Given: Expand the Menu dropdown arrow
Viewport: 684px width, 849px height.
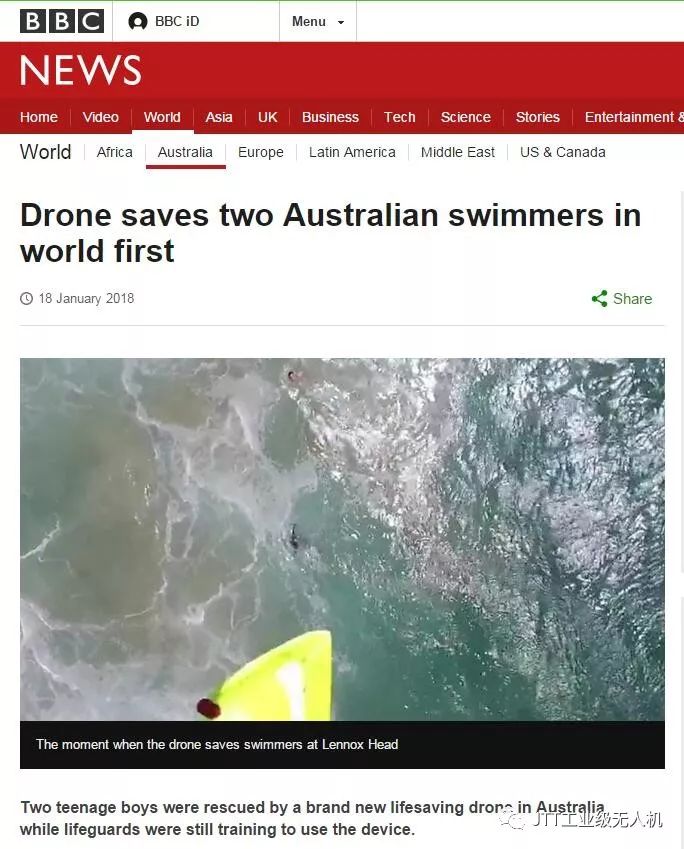Looking at the screenshot, I should coord(341,22).
